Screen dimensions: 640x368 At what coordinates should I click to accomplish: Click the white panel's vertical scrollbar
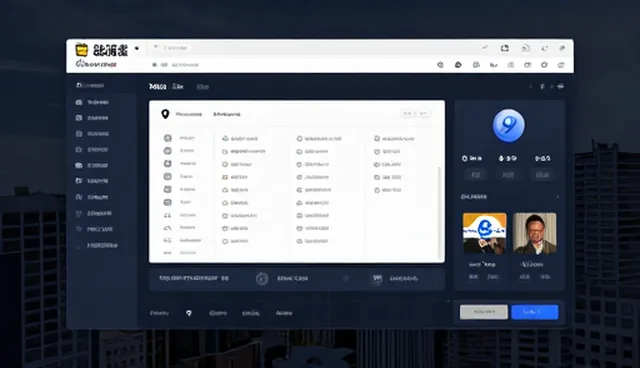(x=440, y=212)
